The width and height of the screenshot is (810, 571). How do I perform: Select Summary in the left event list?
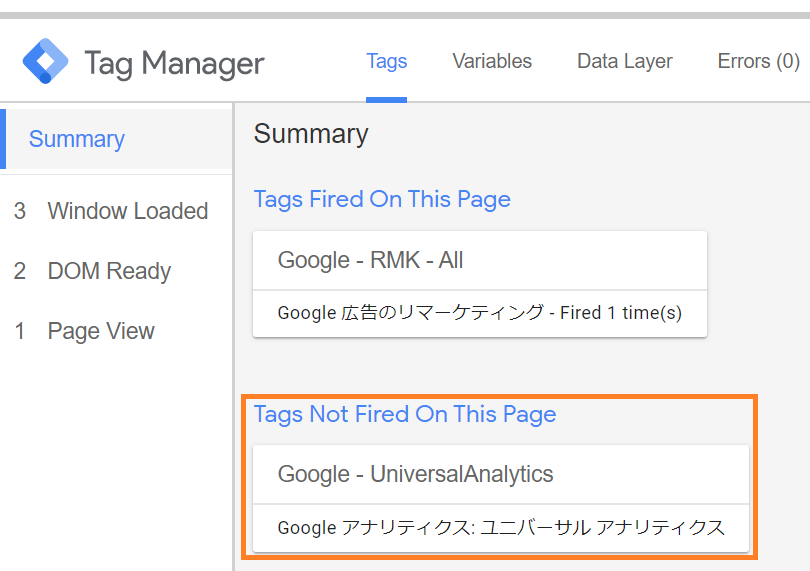[77, 139]
